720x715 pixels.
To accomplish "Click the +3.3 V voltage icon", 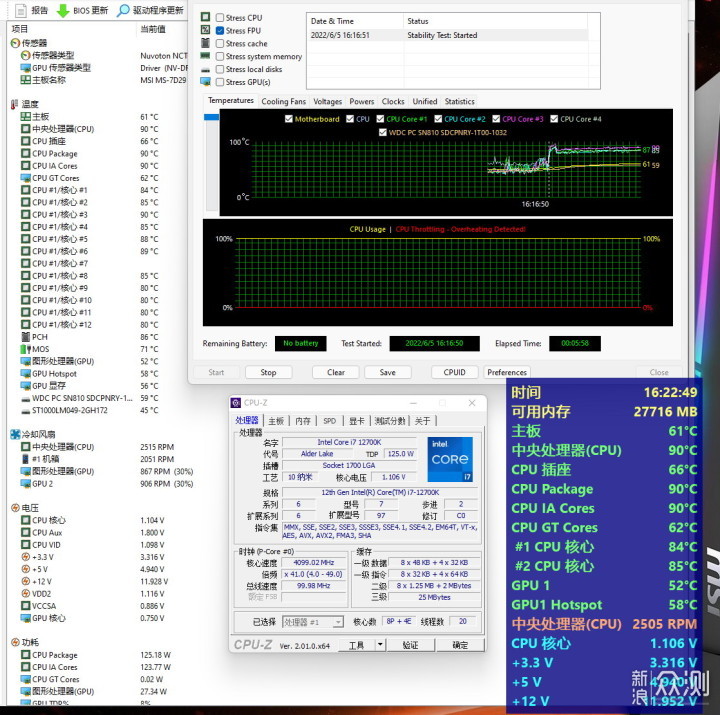I will pos(26,557).
